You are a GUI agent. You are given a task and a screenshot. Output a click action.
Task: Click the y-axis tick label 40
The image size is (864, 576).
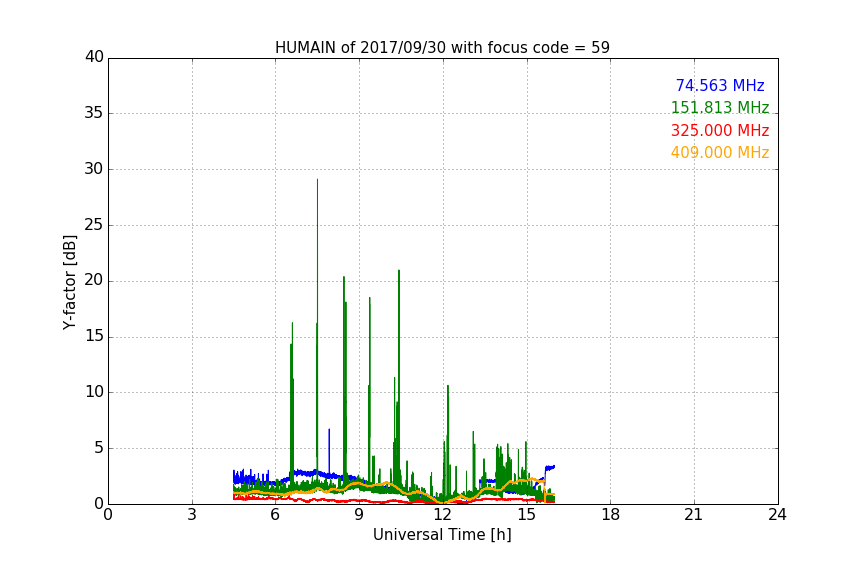[94, 57]
